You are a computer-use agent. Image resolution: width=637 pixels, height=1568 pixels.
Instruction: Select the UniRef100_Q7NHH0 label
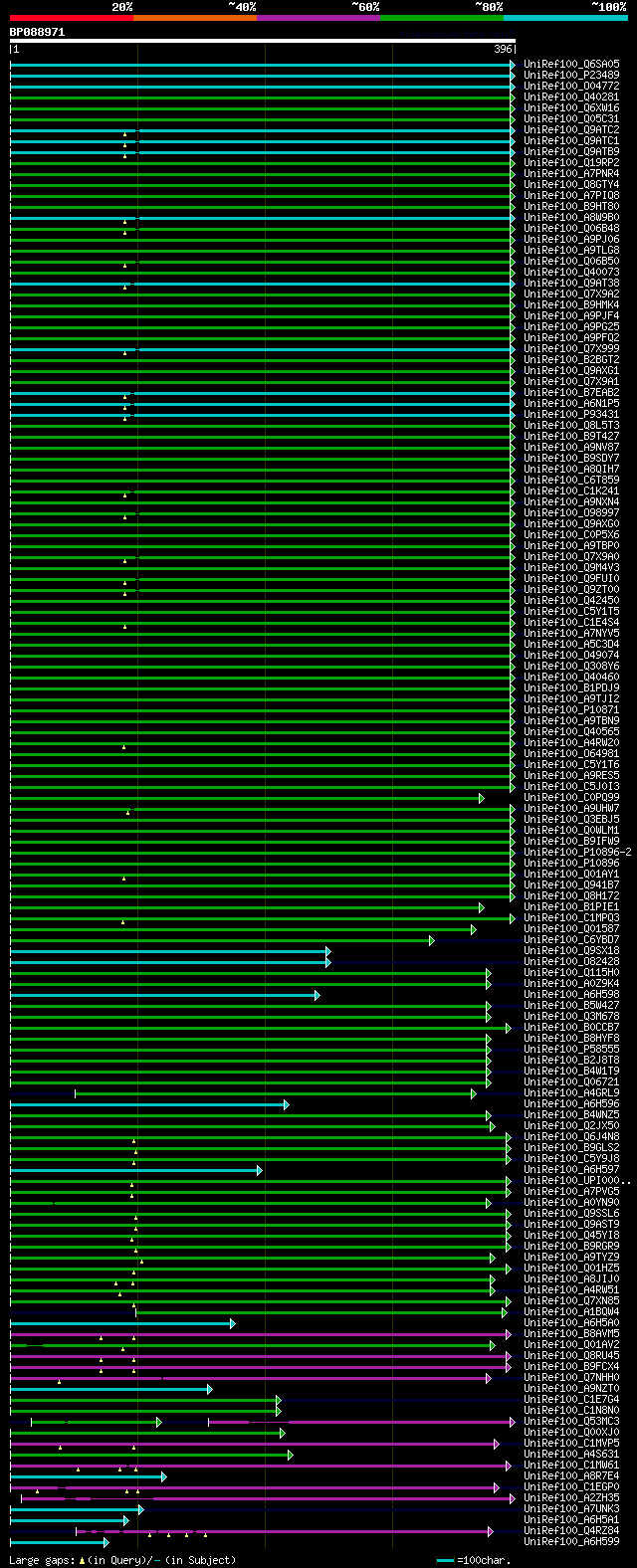tap(571, 1378)
